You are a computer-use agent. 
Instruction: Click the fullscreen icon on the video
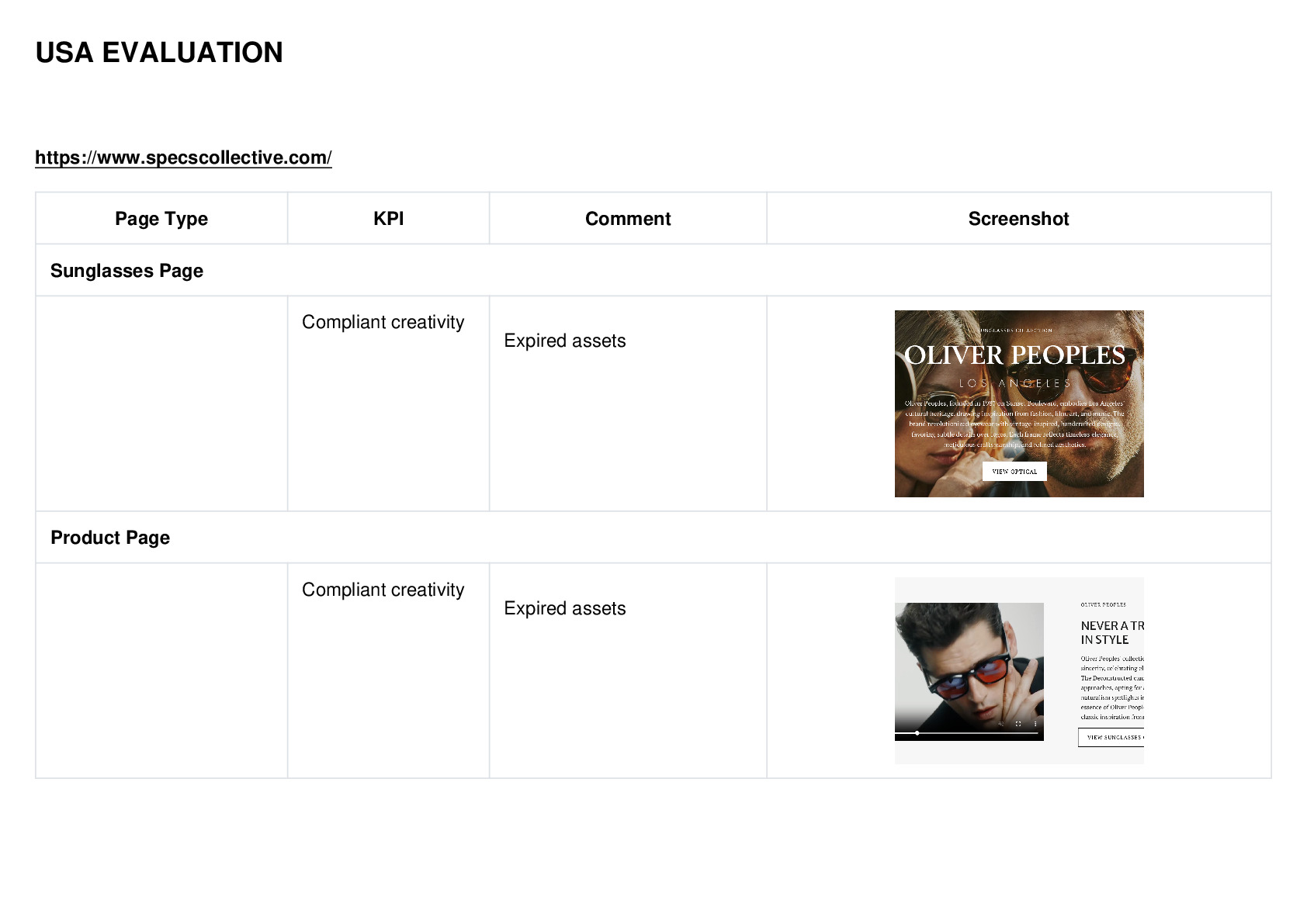tap(1018, 723)
